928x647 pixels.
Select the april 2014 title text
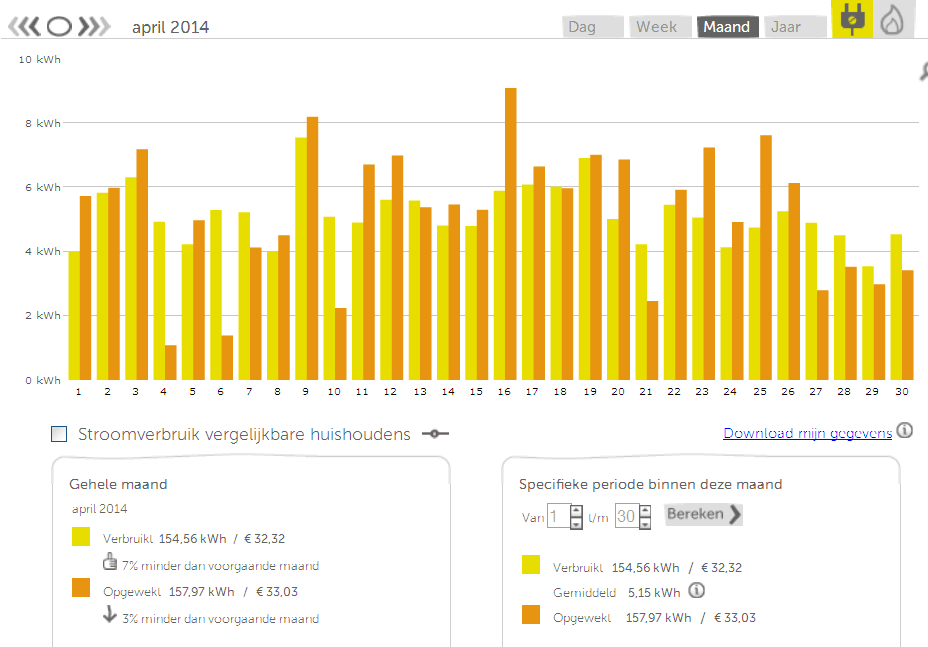point(170,27)
